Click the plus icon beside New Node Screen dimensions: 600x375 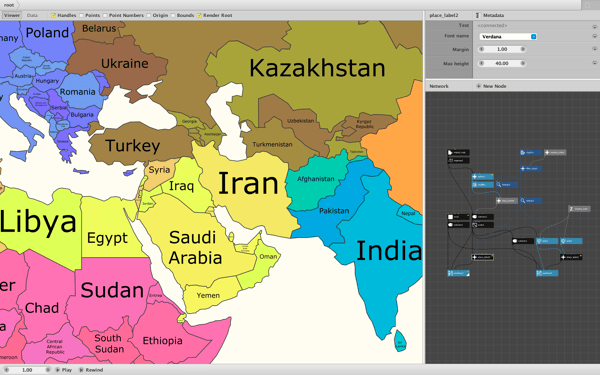[478, 86]
